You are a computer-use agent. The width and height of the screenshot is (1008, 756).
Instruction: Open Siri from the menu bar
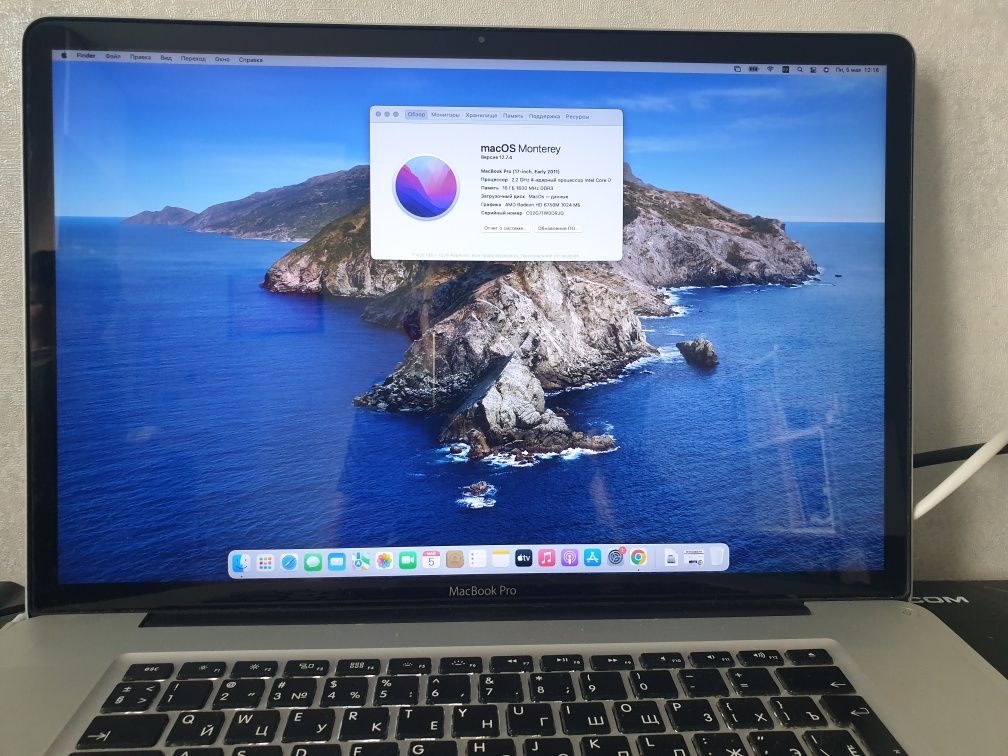(826, 69)
